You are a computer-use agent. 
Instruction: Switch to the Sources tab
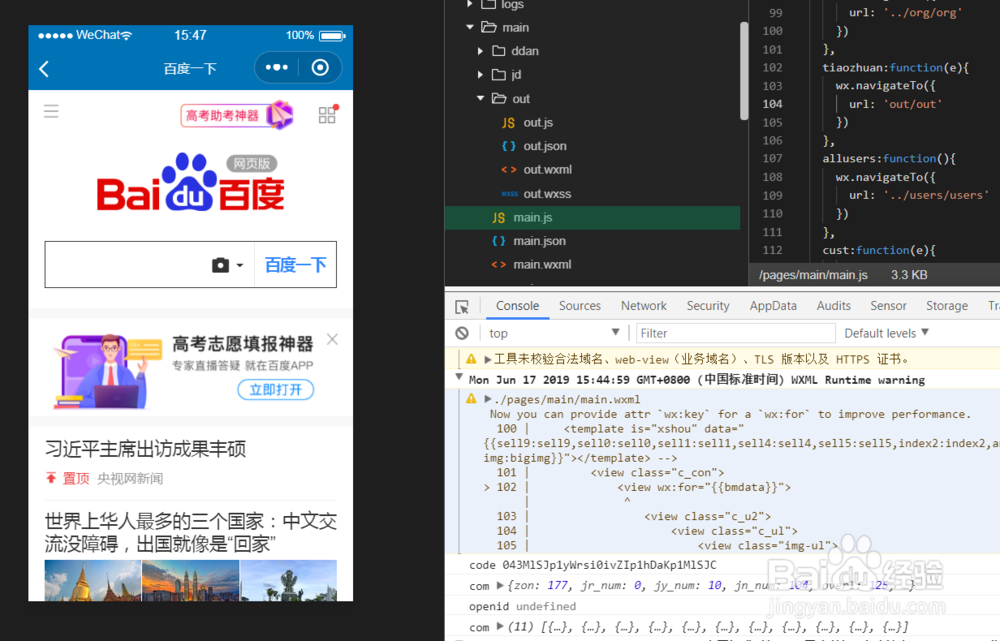click(580, 306)
